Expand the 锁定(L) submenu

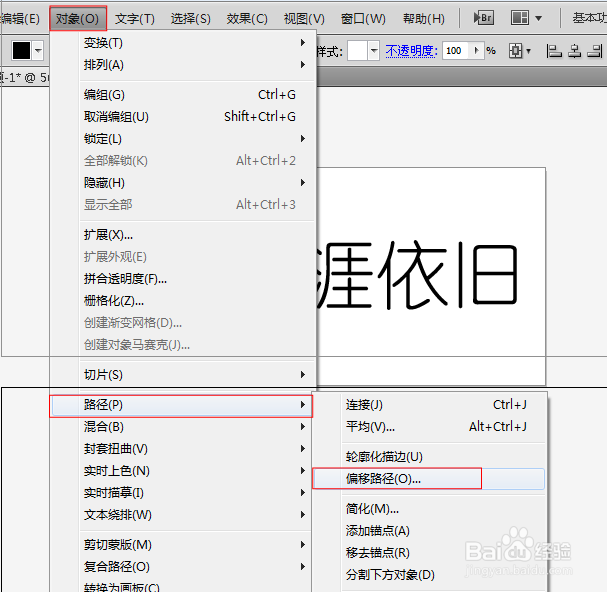click(x=197, y=139)
